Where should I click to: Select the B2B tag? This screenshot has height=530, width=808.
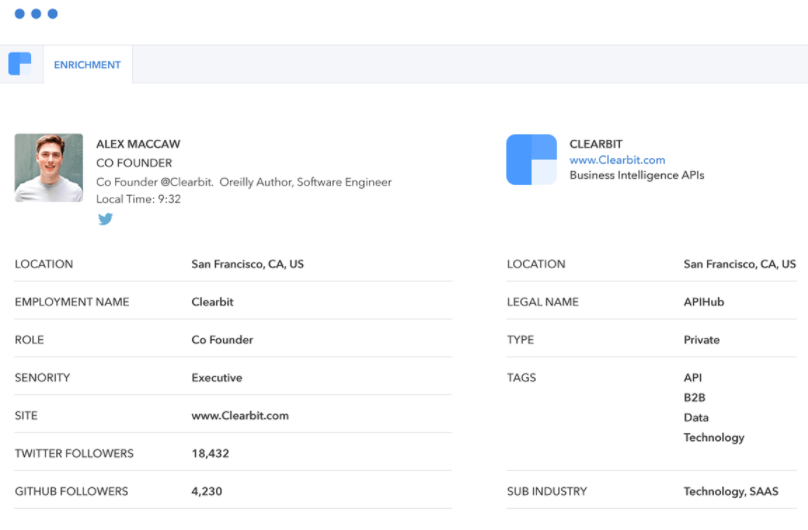tap(694, 398)
